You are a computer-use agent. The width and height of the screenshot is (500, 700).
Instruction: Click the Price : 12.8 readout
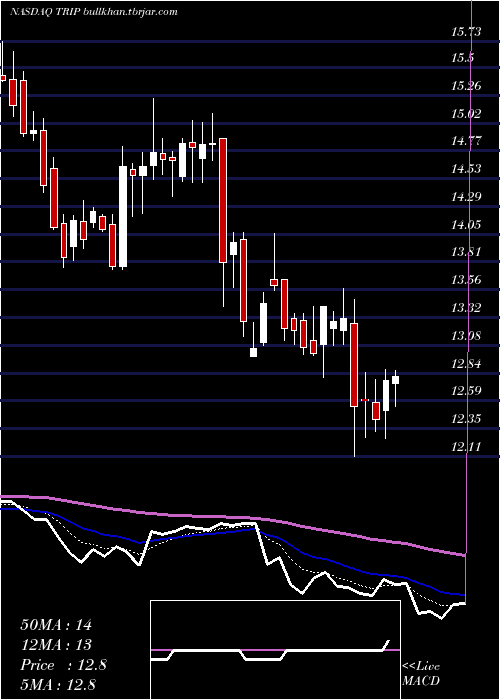(63, 665)
